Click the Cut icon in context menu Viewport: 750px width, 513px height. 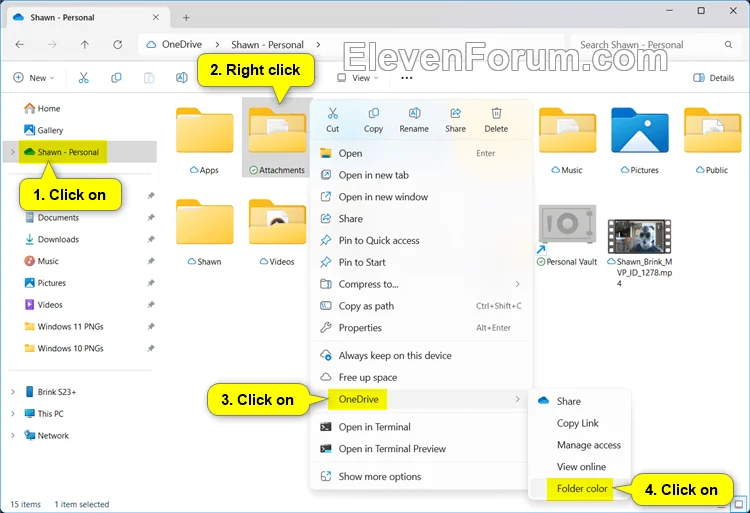click(x=332, y=113)
